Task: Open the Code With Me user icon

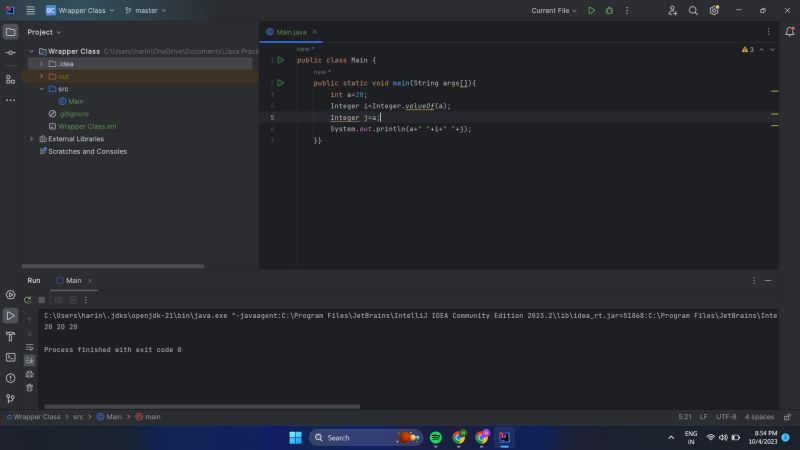Action: (x=672, y=10)
